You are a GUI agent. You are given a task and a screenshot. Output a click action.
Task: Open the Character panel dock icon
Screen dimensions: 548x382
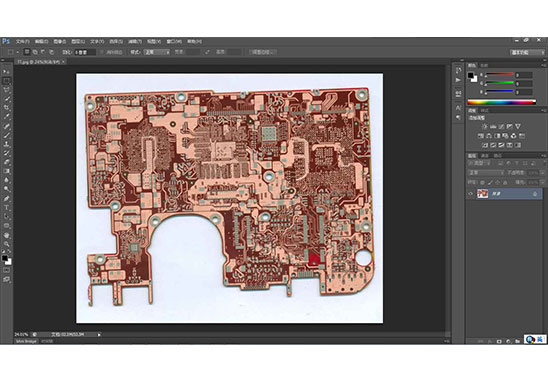tap(458, 108)
